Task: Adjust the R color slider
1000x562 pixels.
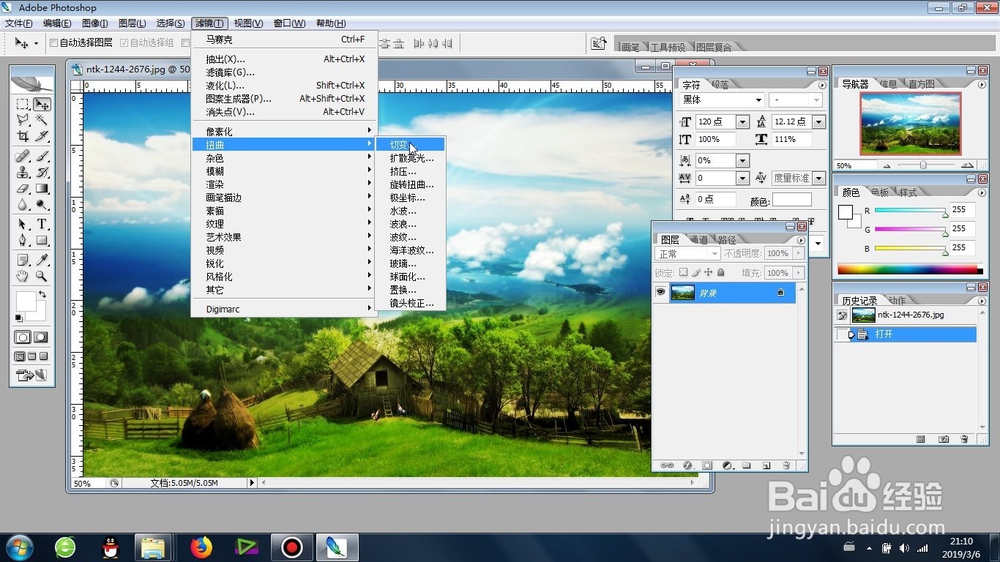Action: pos(945,213)
